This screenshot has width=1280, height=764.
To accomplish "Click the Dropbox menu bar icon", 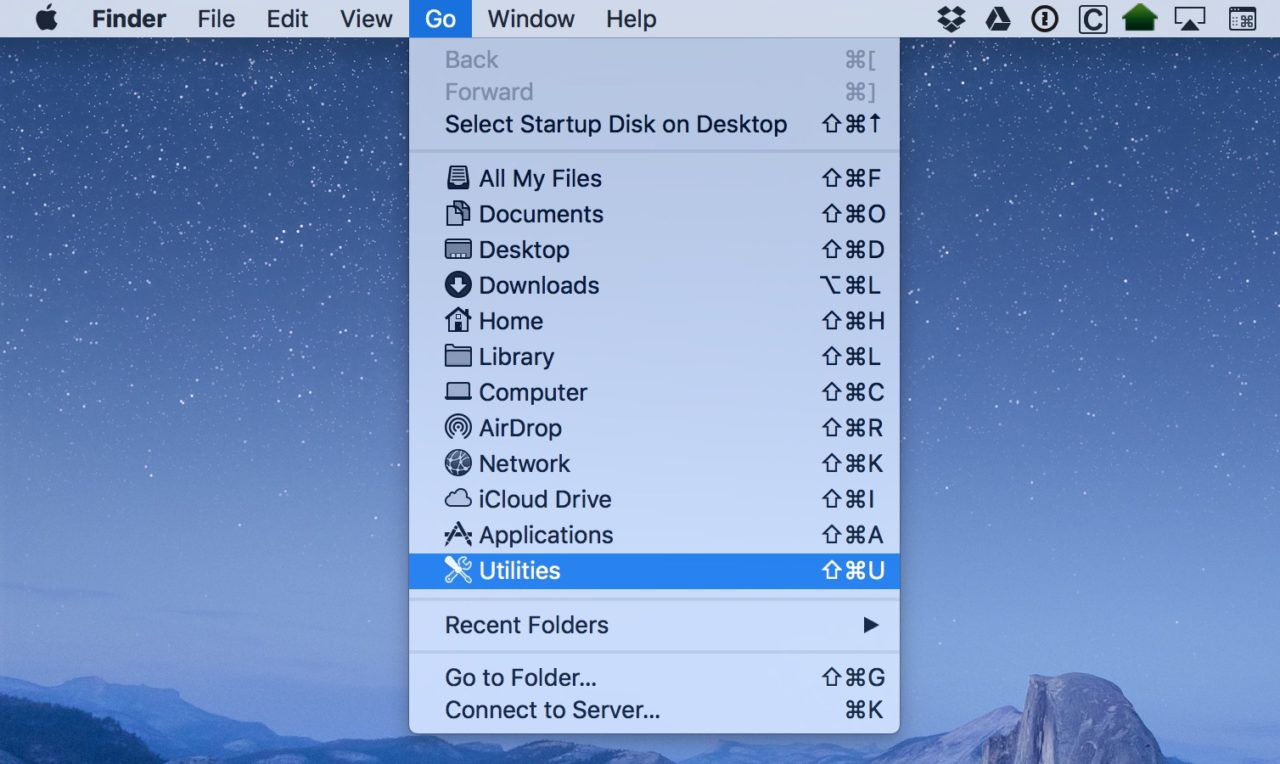I will tap(951, 18).
